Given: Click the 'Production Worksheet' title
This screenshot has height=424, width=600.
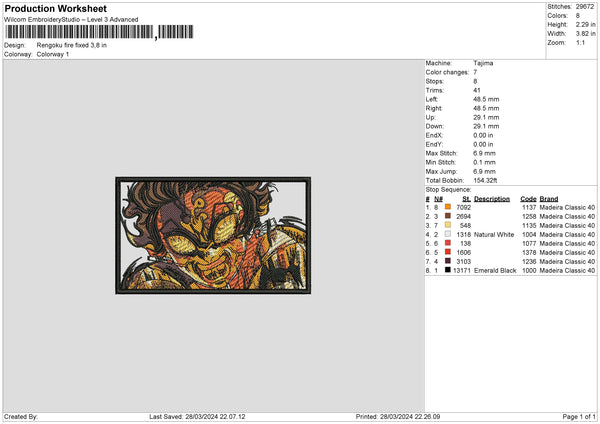Looking at the screenshot, I should (x=55, y=8).
